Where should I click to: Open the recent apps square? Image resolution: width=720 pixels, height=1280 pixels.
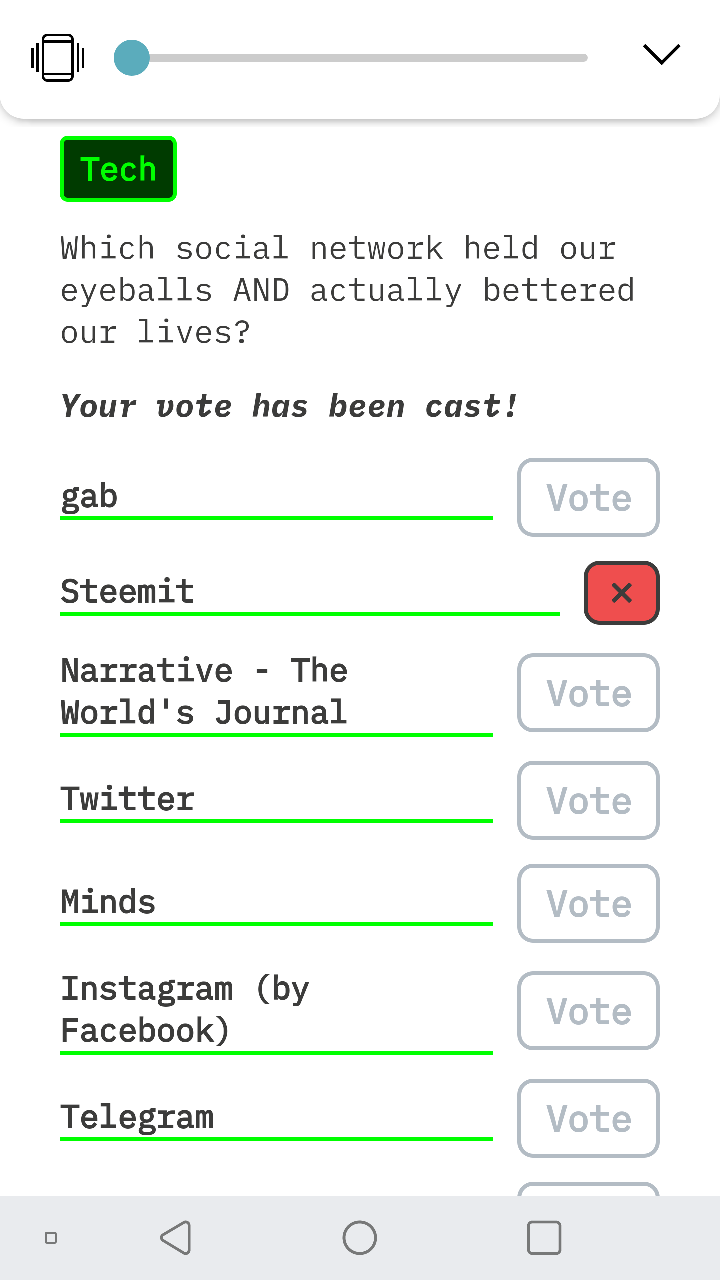tap(544, 1238)
